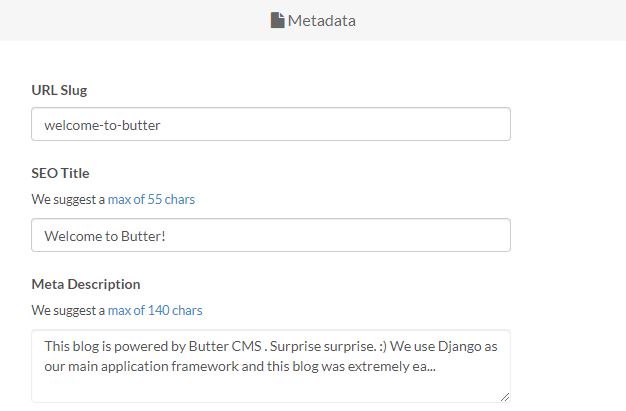Click the truncated "ea..." ending the description
626x411 pixels.
(424, 367)
